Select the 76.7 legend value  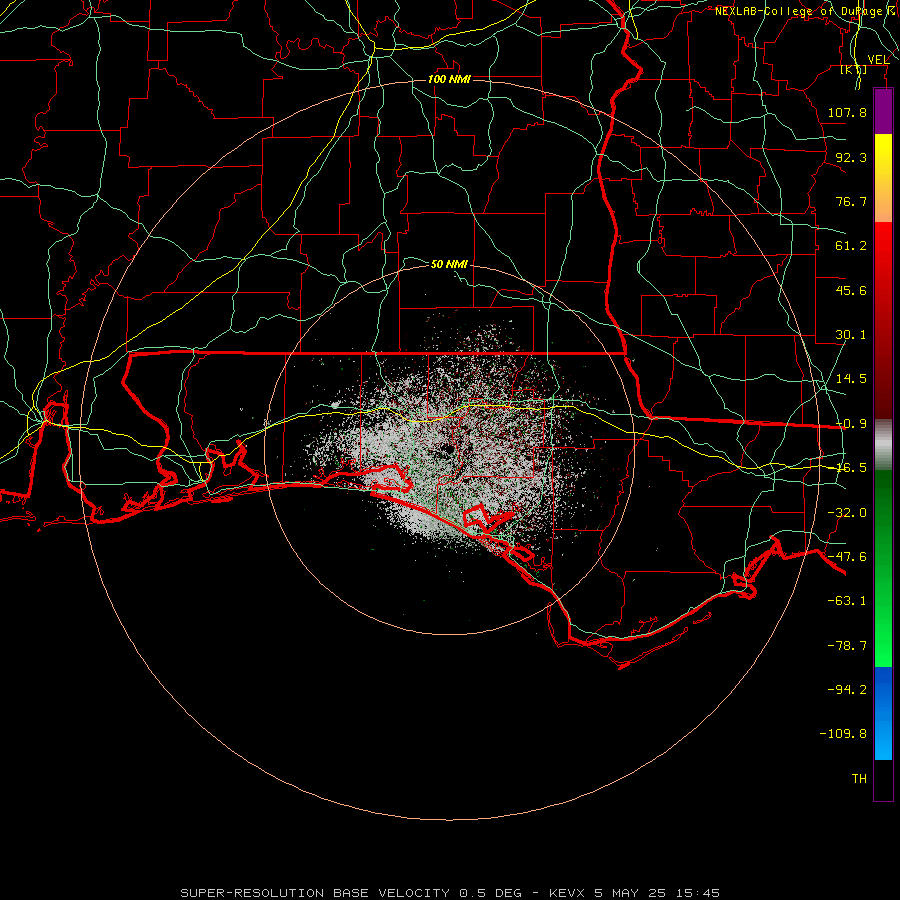[851, 201]
